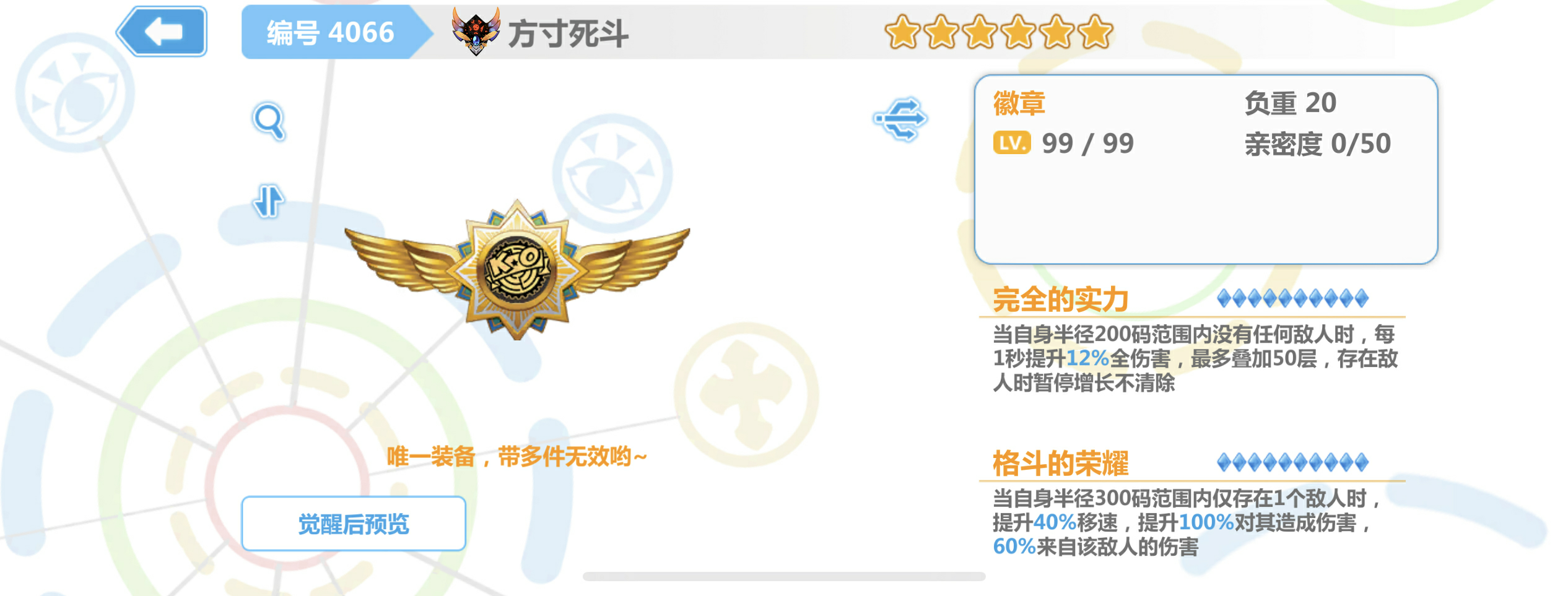Tap the bottom horizontal home indicator bar
The width and height of the screenshot is (1568, 596).
[x=784, y=576]
